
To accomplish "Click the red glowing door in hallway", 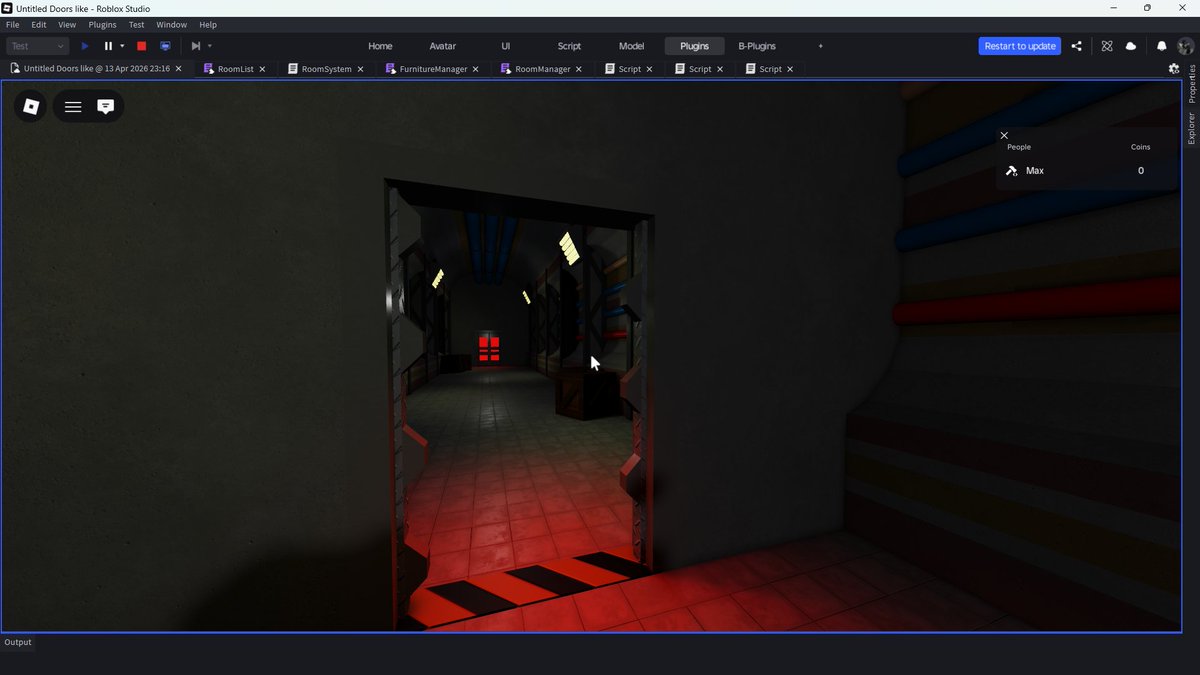I will pyautogui.click(x=489, y=347).
